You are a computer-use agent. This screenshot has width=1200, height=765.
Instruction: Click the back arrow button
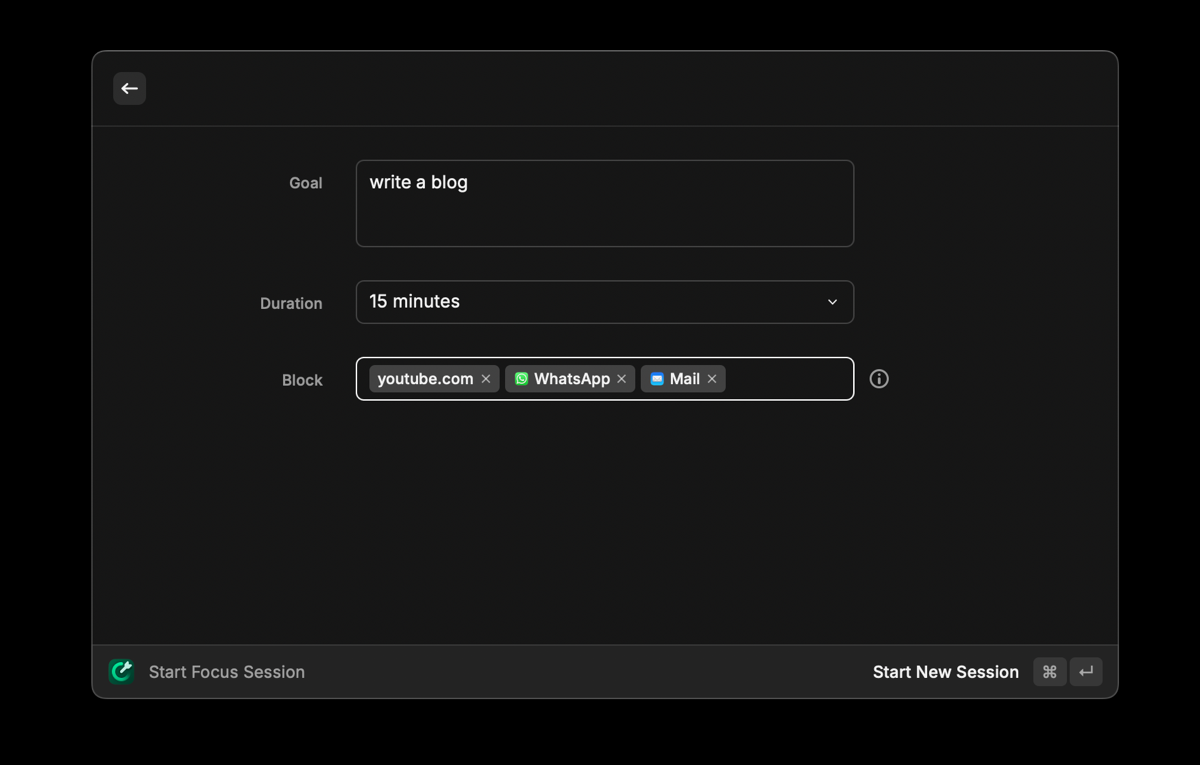pos(129,89)
